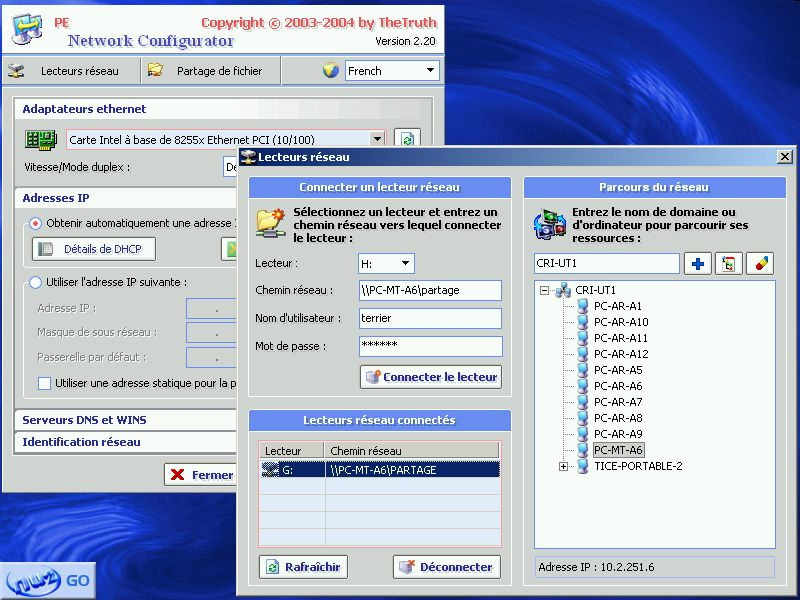Screen dimensions: 800x600
Task: Collapse the CRI-UT1 tree node
Action: pos(545,291)
